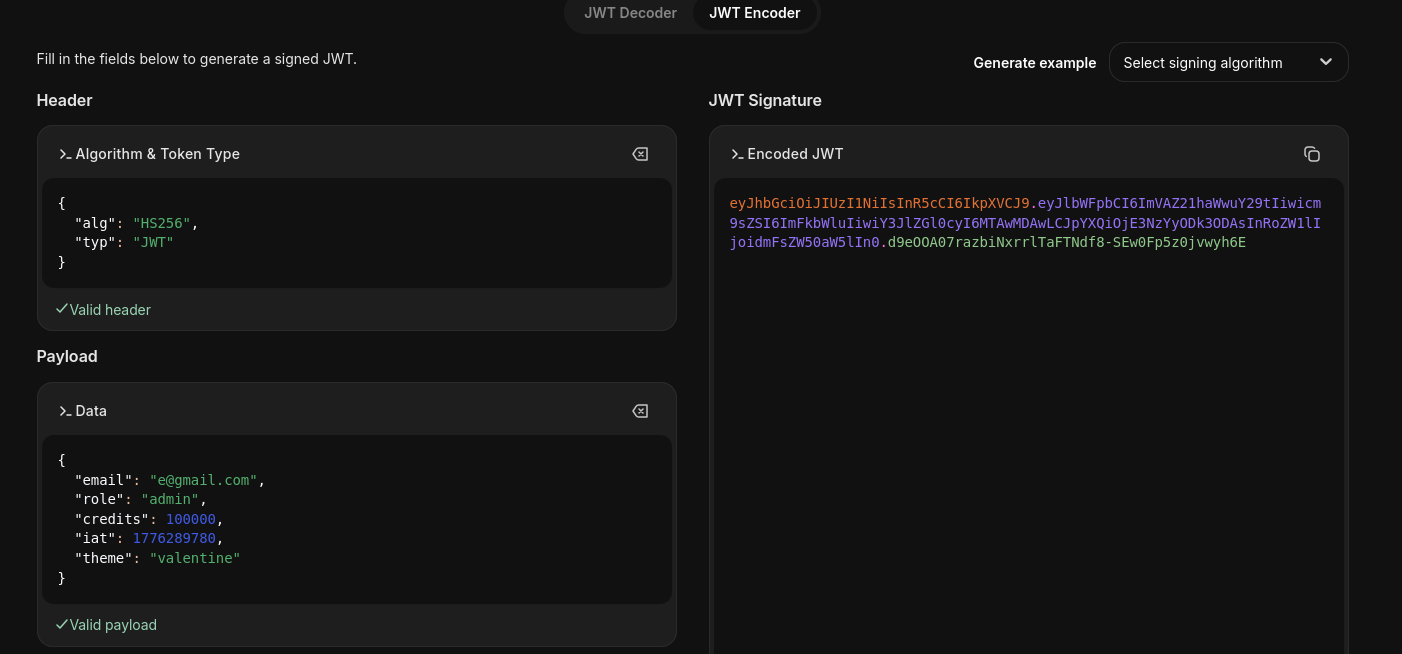Click the terminal icon beside Encoded JWT

[x=737, y=154]
